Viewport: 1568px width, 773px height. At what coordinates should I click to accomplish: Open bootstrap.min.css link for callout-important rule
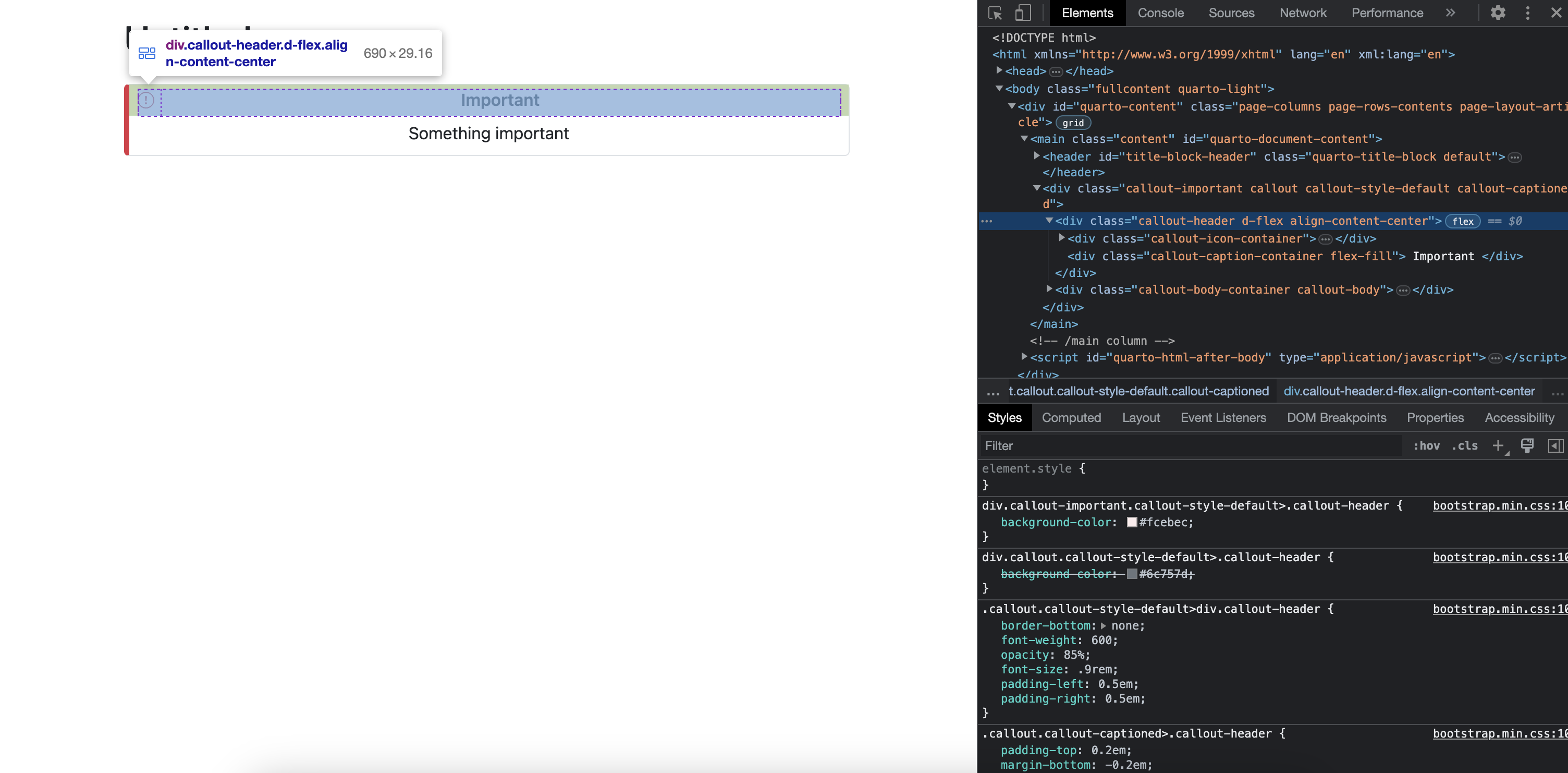click(x=1500, y=505)
